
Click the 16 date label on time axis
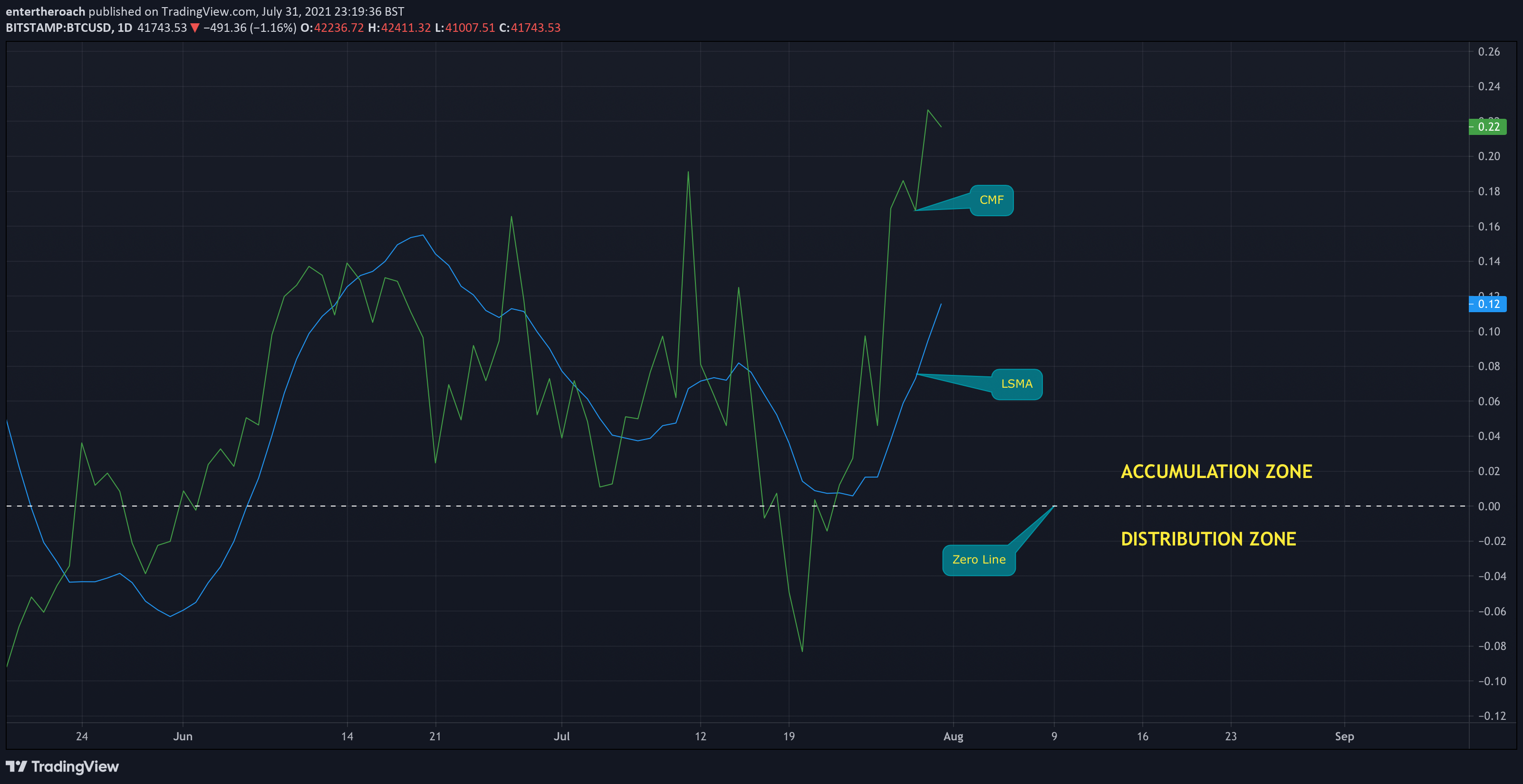pos(1142,736)
